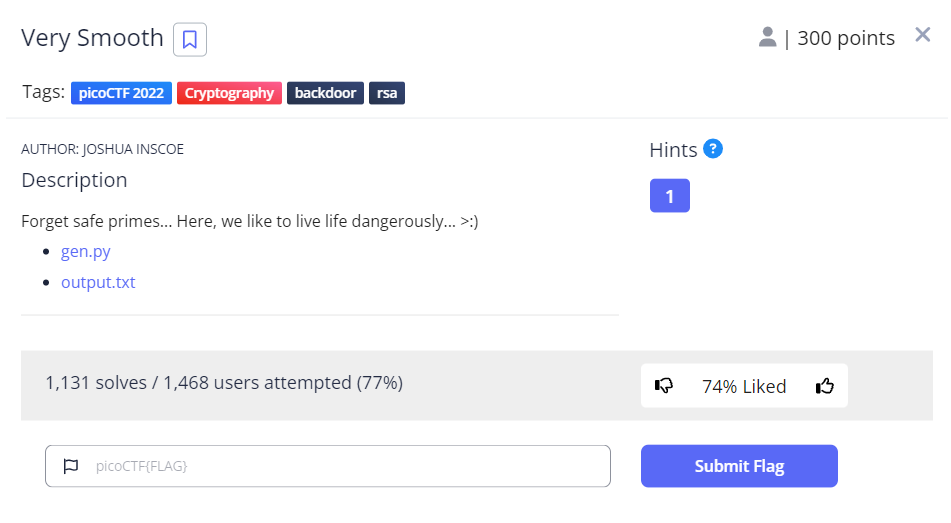
Task: Focus the picoCTF{FLAG} input field
Action: [x=340, y=466]
